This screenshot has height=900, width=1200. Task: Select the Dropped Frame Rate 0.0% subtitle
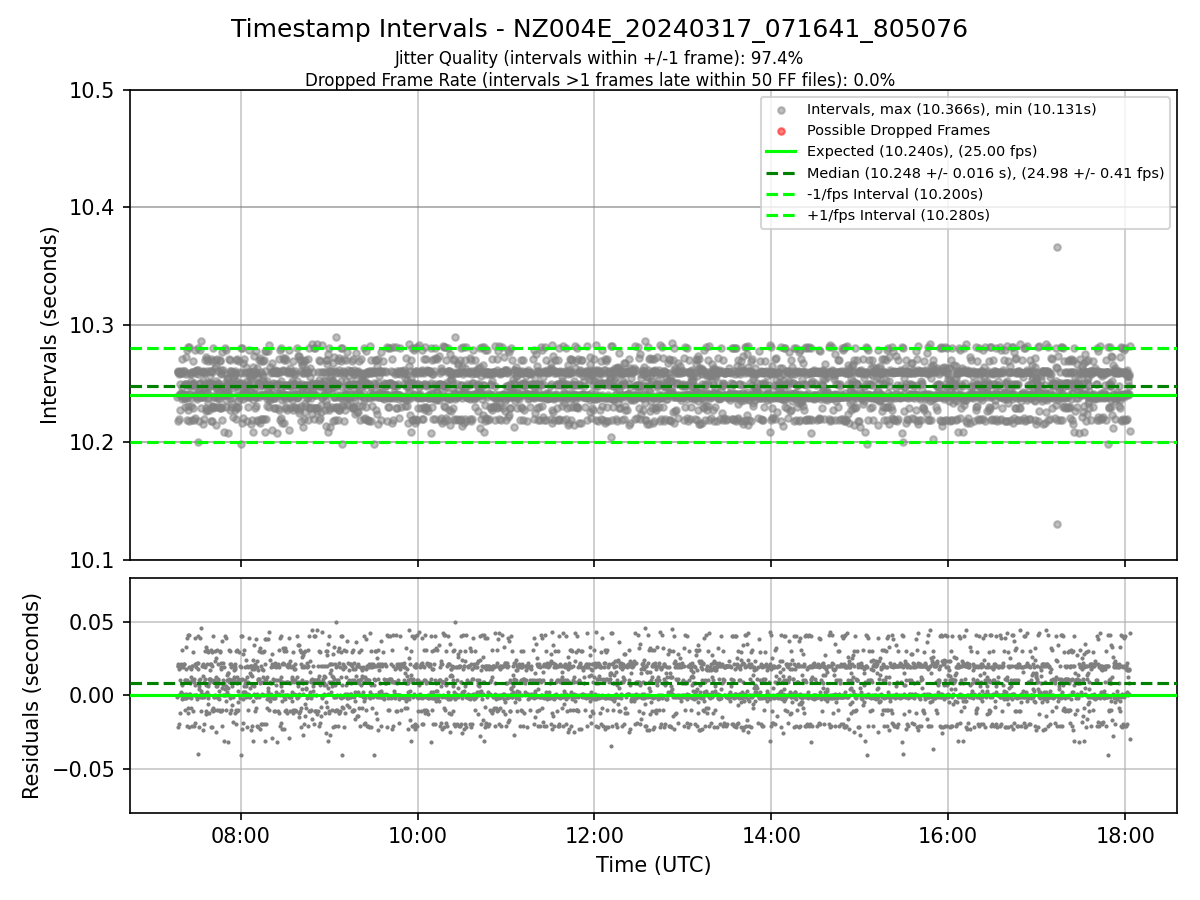599,80
